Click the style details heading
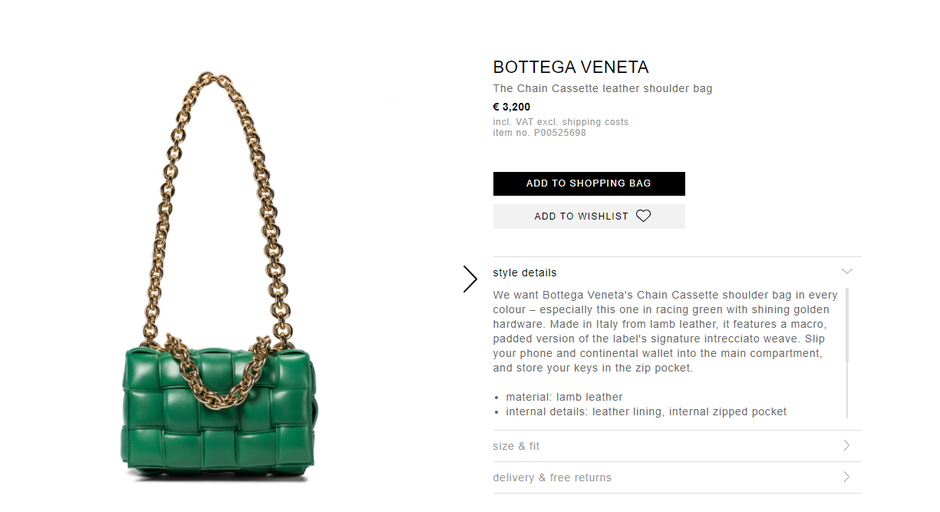This screenshot has height=512, width=940. (x=525, y=273)
